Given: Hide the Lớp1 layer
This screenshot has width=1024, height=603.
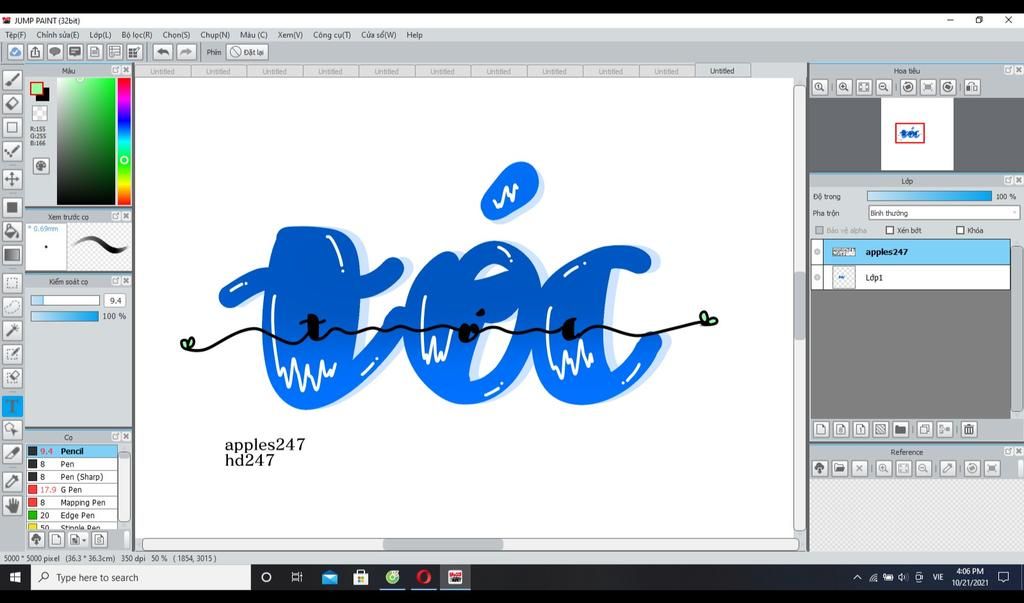Looking at the screenshot, I should (817, 277).
